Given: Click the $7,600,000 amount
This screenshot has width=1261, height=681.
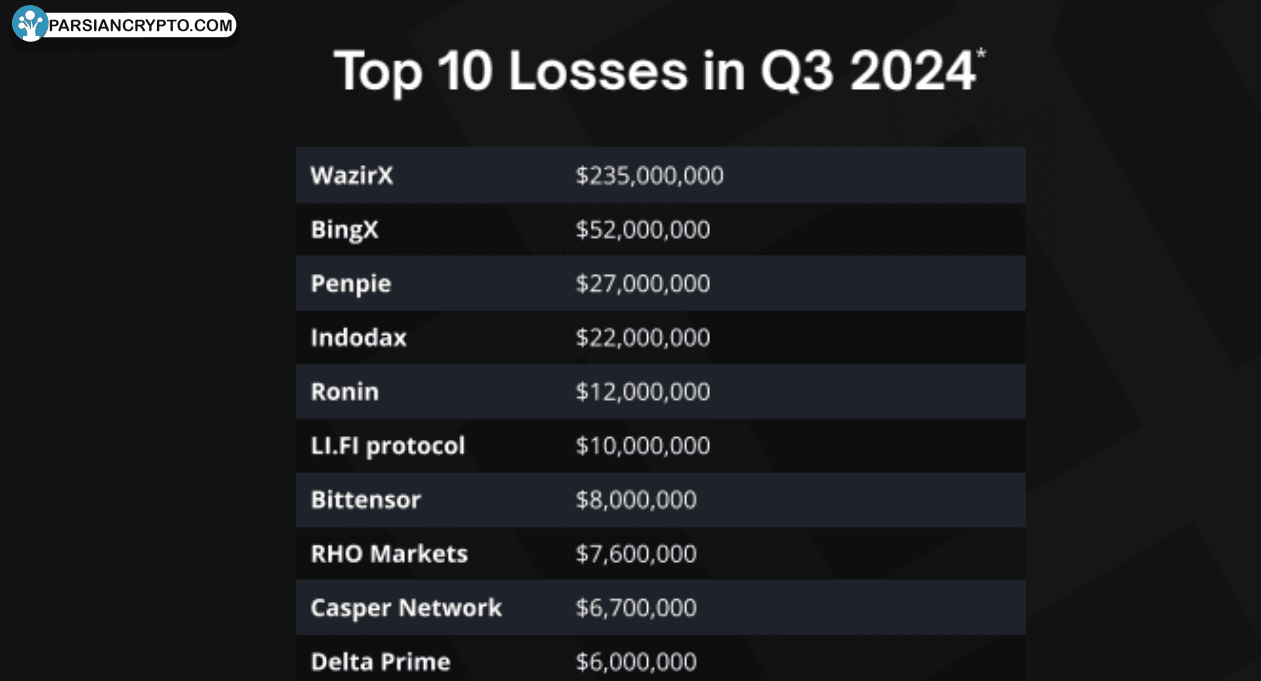Looking at the screenshot, I should tap(636, 554).
